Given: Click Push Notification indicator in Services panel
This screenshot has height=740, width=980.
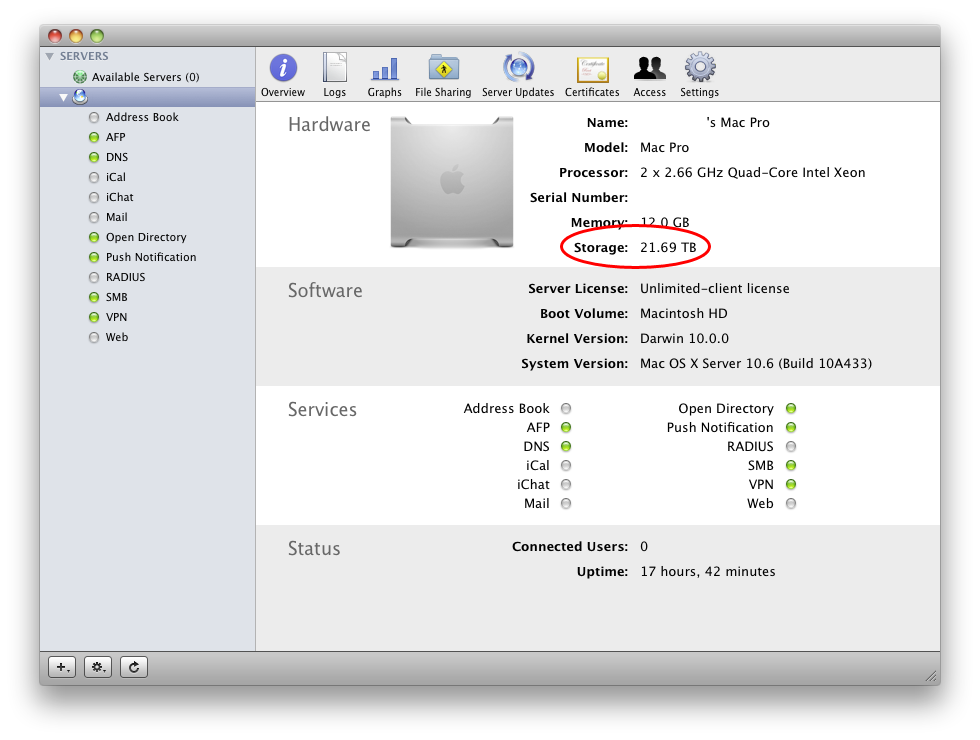Looking at the screenshot, I should pos(791,428).
